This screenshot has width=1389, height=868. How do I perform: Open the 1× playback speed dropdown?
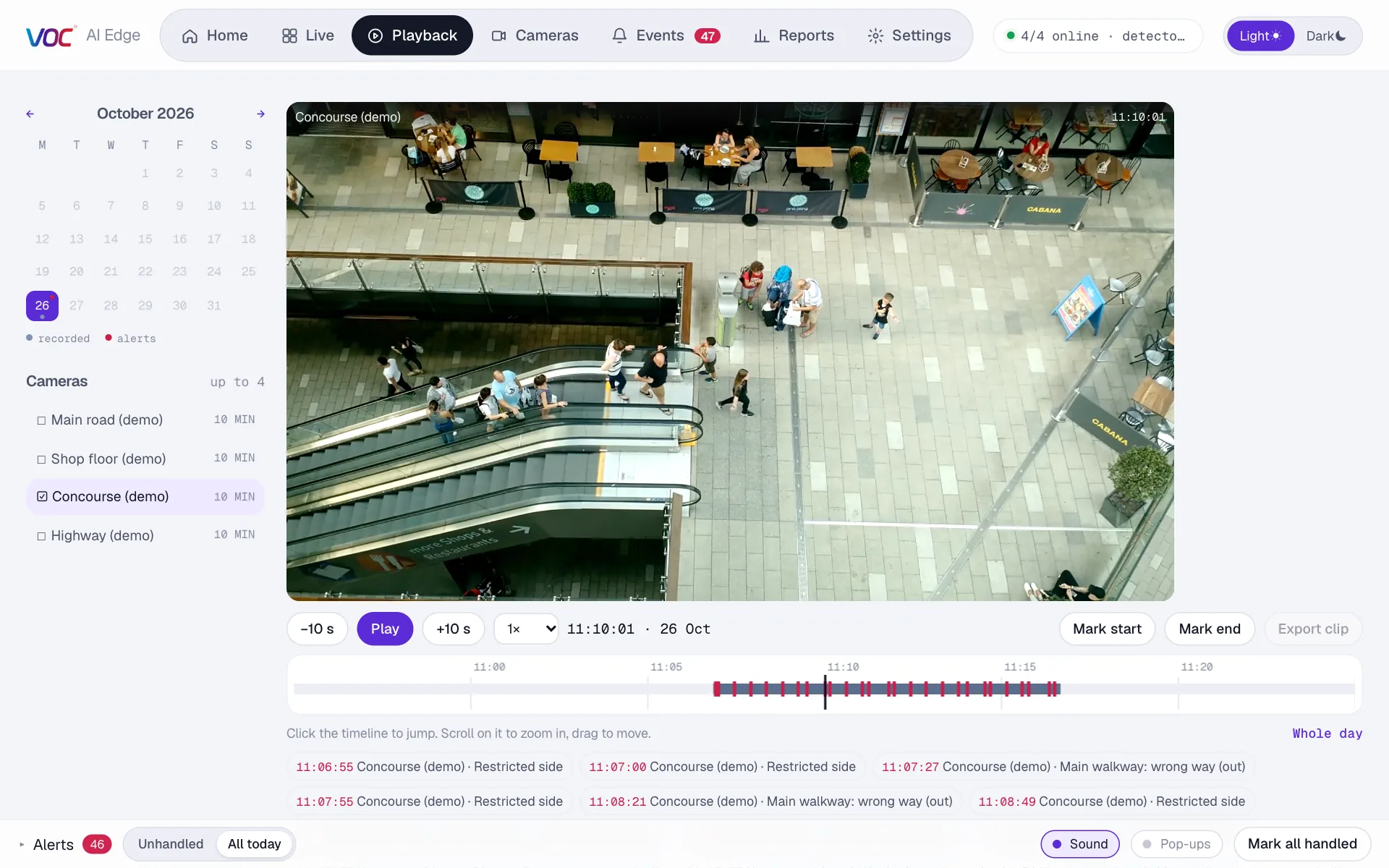pos(526,629)
